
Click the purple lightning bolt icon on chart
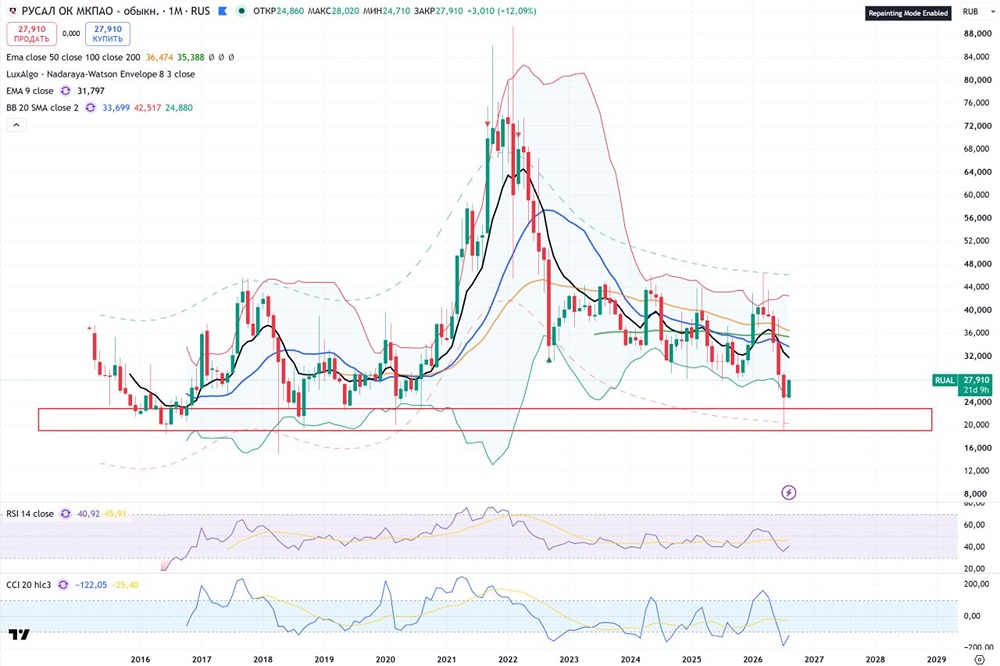pos(789,492)
